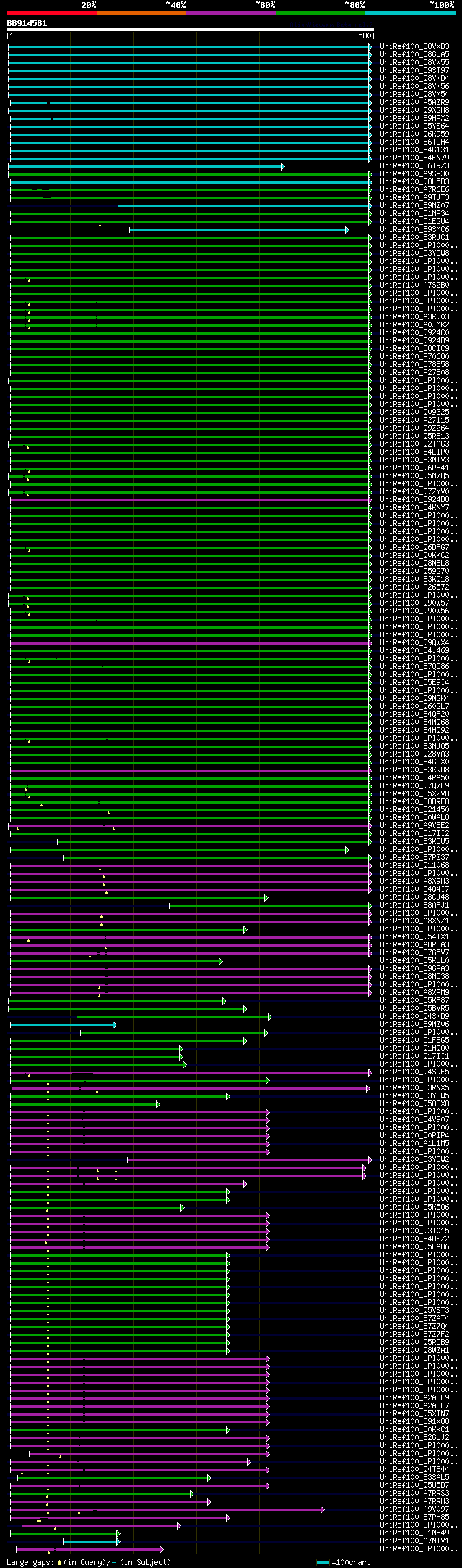Viewport: 462px width, 1568px height.
Task: Select the UniRef100_Q1HQQ0 label
Action: tap(414, 1048)
